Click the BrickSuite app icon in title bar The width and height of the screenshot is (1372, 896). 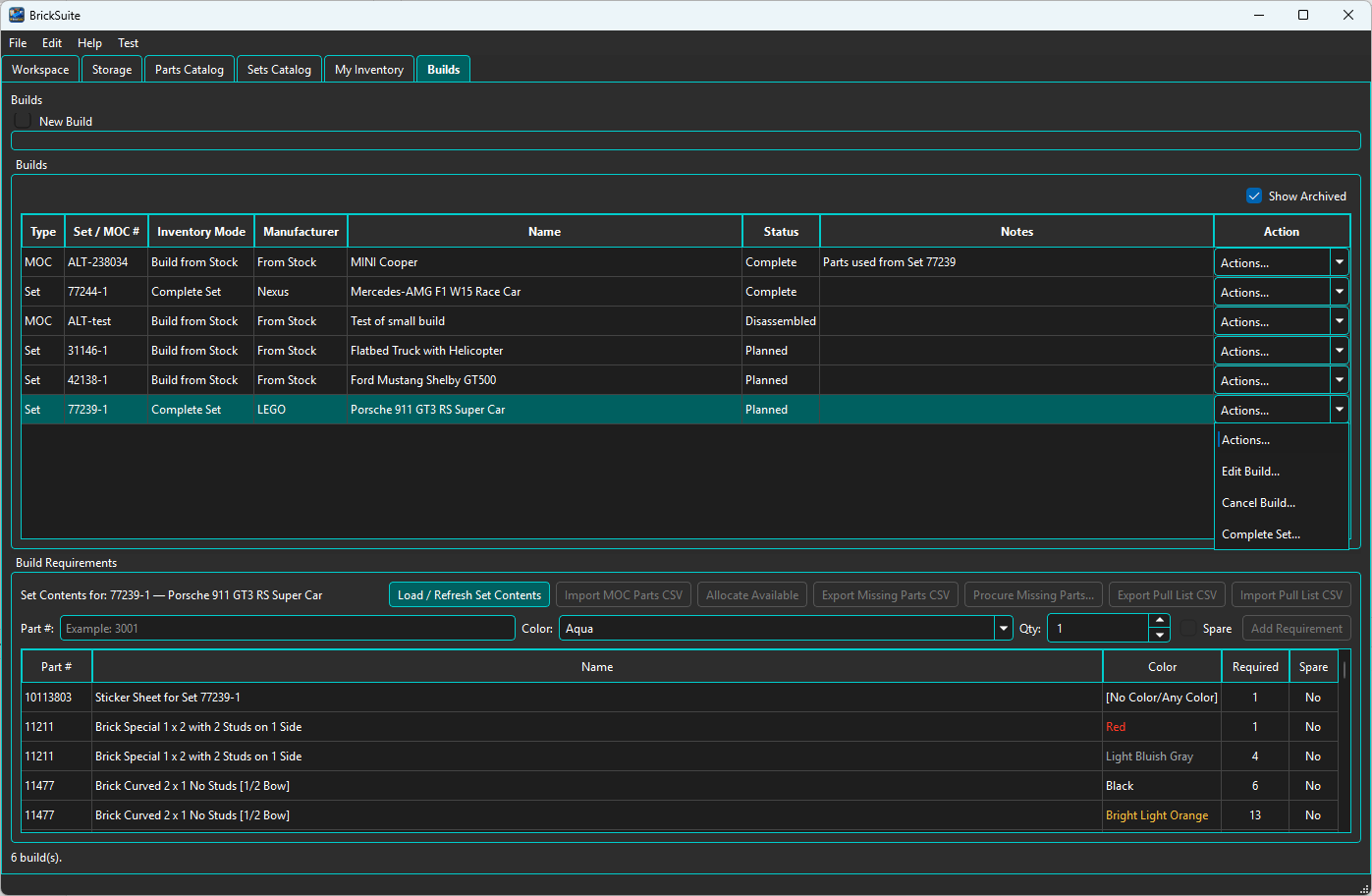pyautogui.click(x=17, y=15)
